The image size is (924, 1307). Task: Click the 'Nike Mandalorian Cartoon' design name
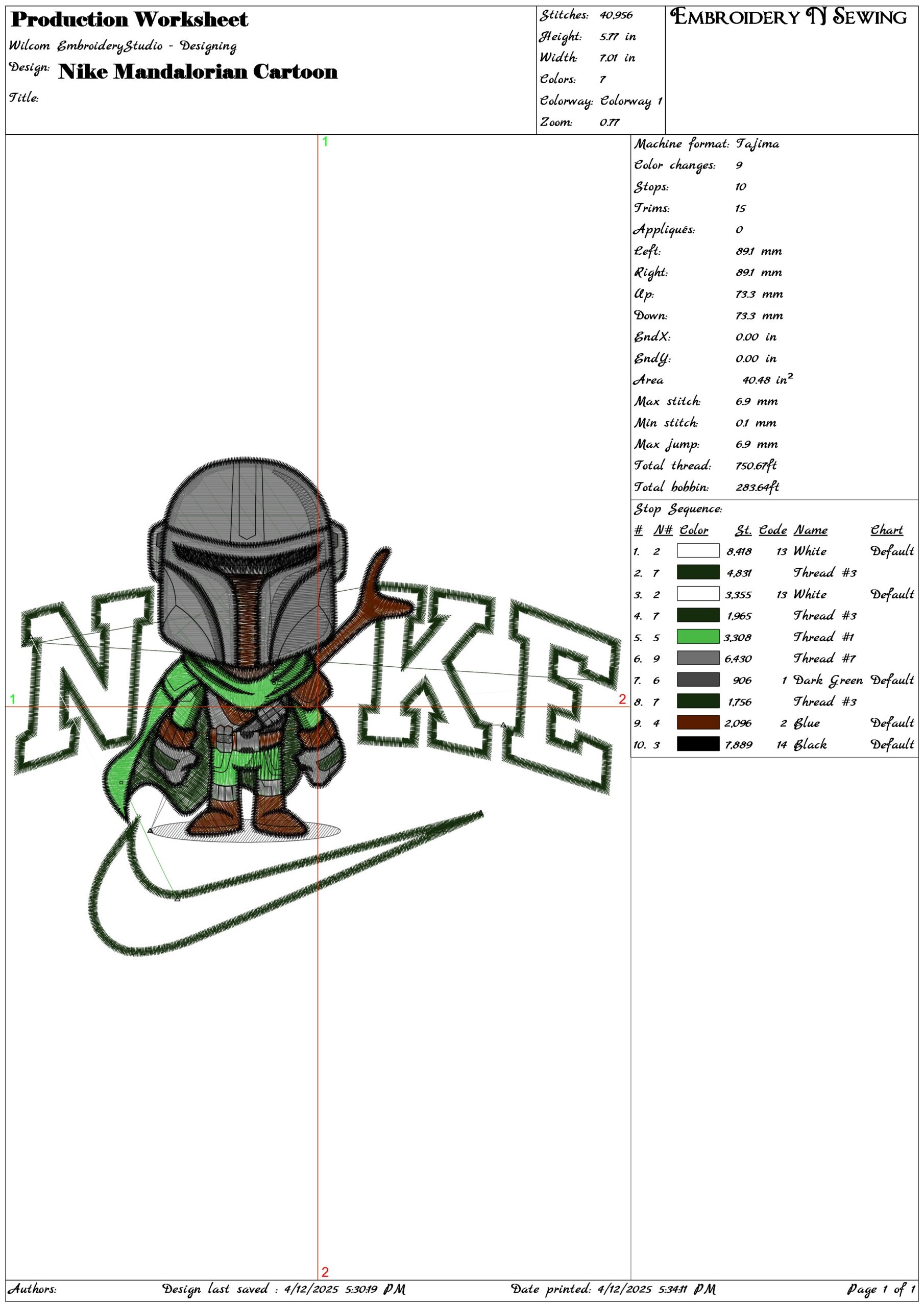pos(198,71)
